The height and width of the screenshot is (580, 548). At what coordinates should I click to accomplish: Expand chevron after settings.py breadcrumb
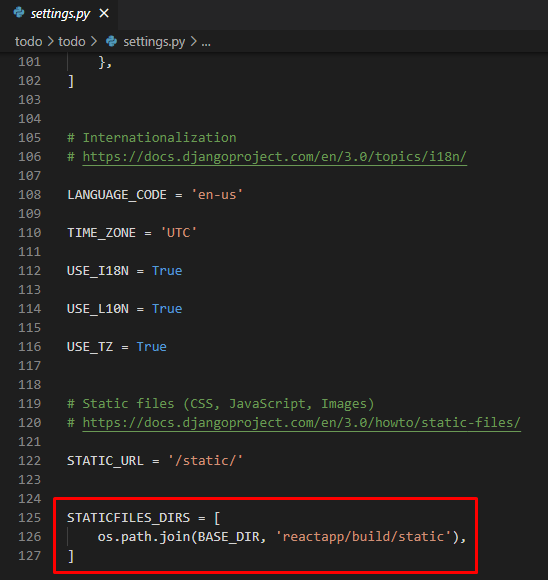pyautogui.click(x=193, y=41)
